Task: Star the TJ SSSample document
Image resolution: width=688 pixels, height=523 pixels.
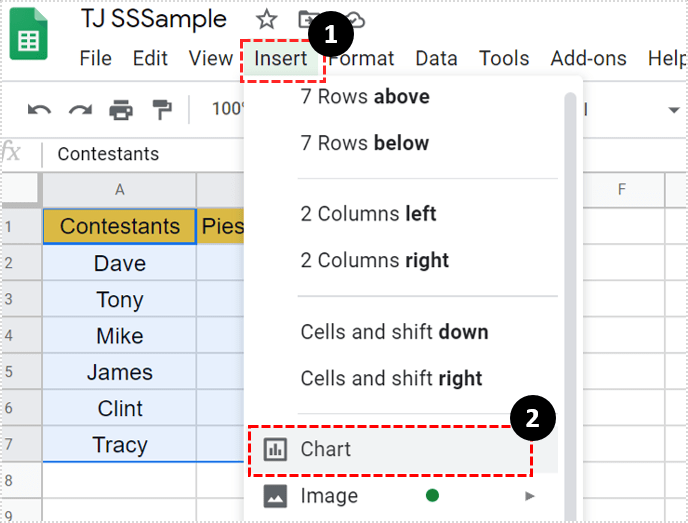Action: pyautogui.click(x=266, y=19)
